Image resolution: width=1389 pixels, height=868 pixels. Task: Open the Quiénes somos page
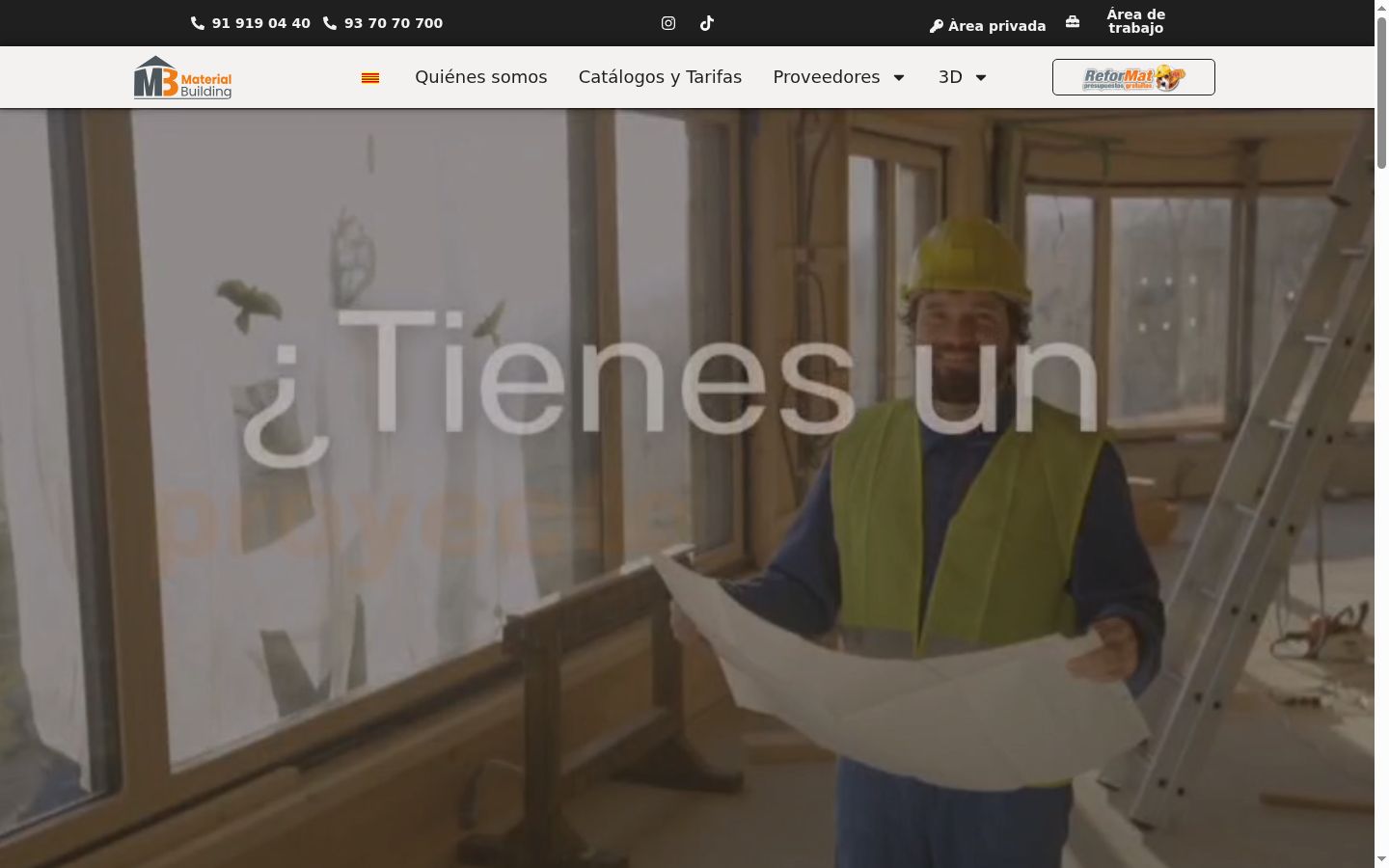pos(481,77)
